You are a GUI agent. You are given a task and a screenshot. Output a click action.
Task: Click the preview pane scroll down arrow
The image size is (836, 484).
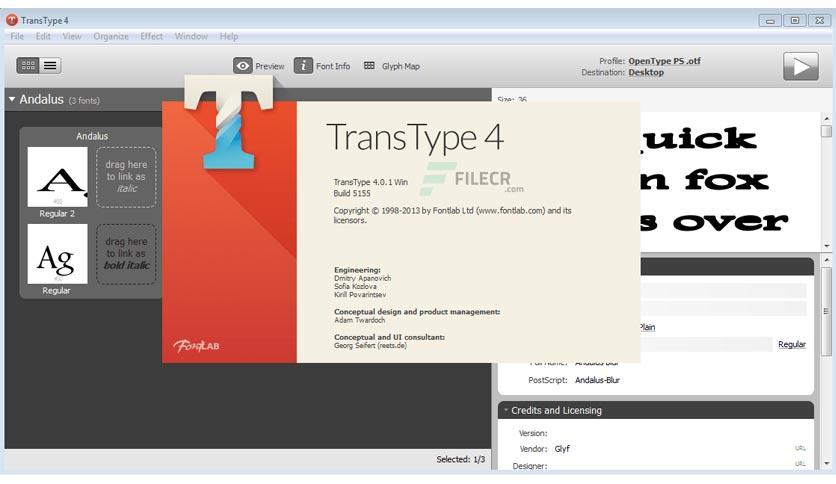click(x=826, y=246)
